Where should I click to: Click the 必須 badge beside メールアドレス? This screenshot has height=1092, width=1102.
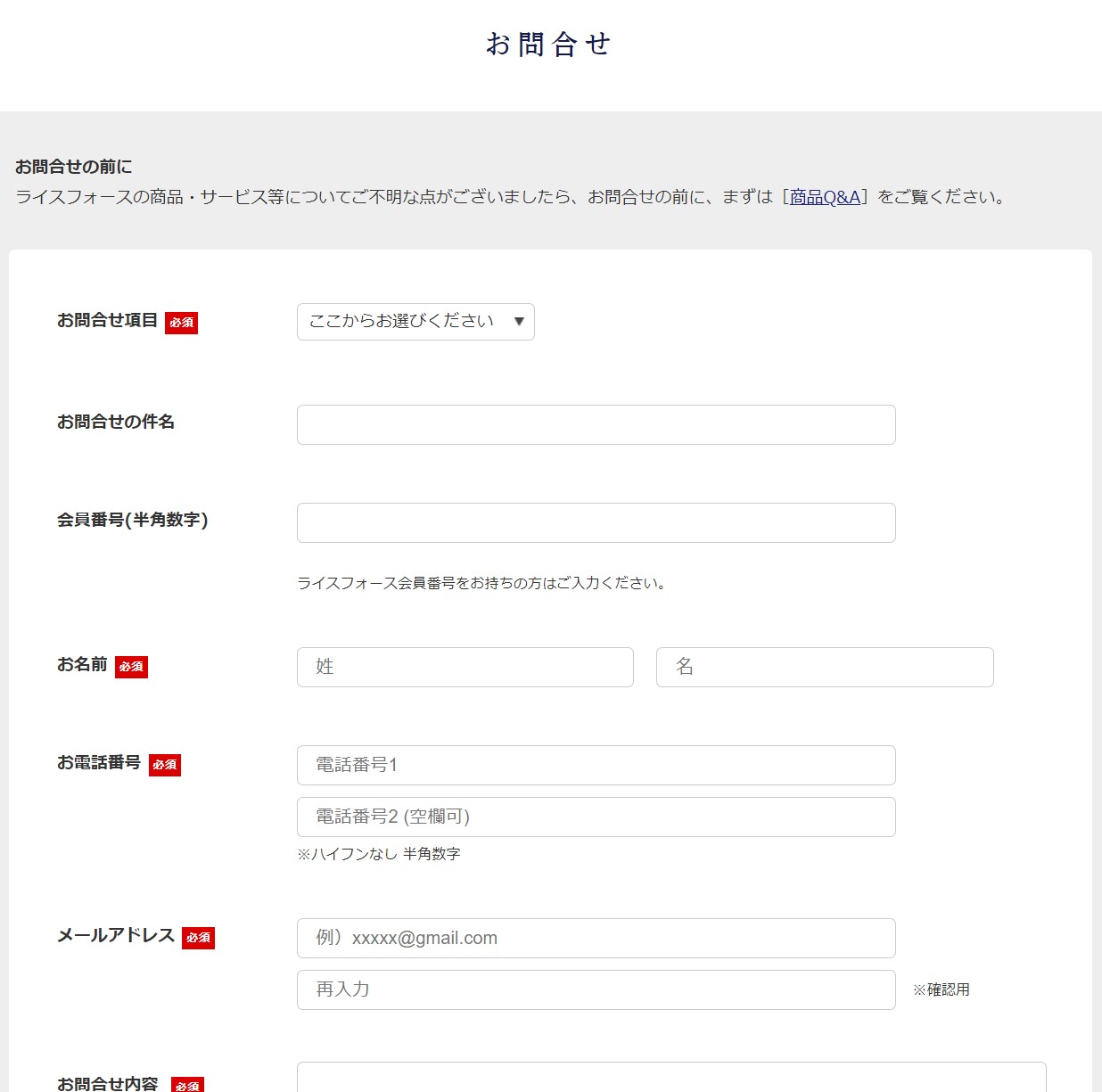(x=198, y=938)
